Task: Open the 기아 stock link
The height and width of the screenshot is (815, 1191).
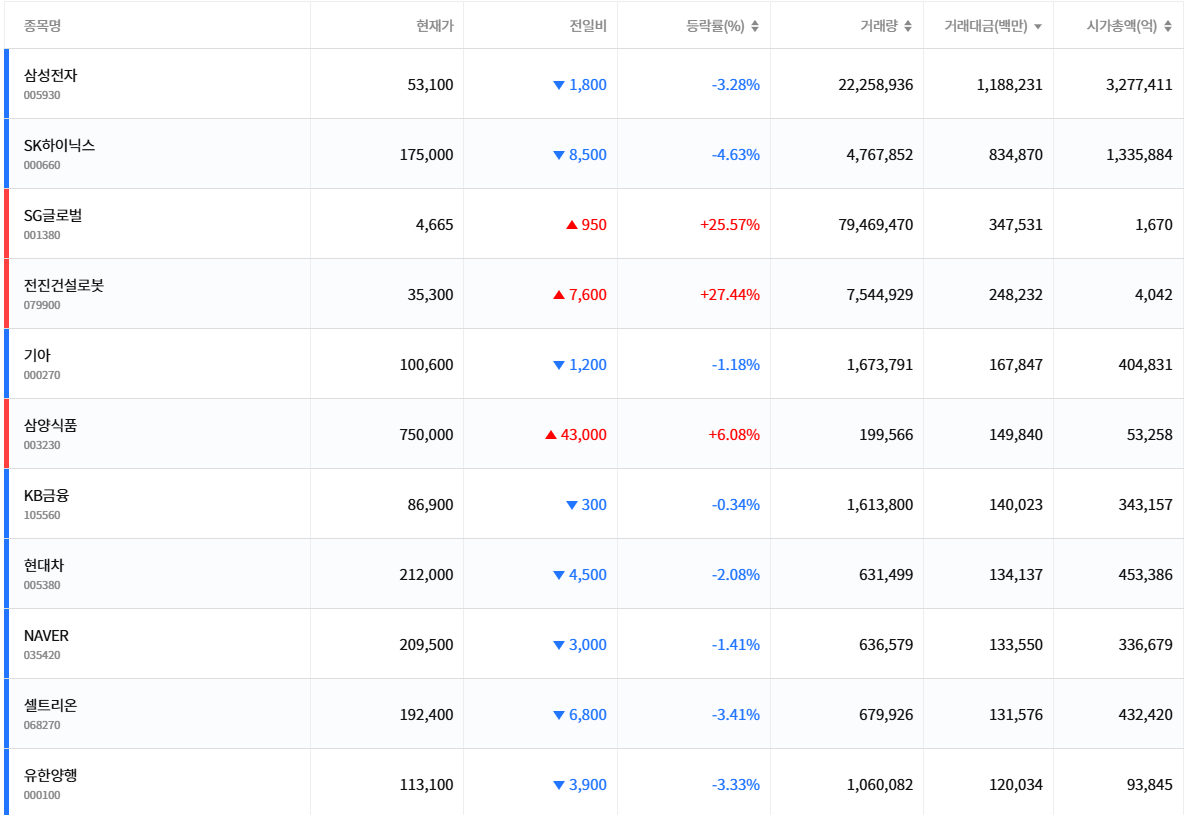Action: coord(37,355)
